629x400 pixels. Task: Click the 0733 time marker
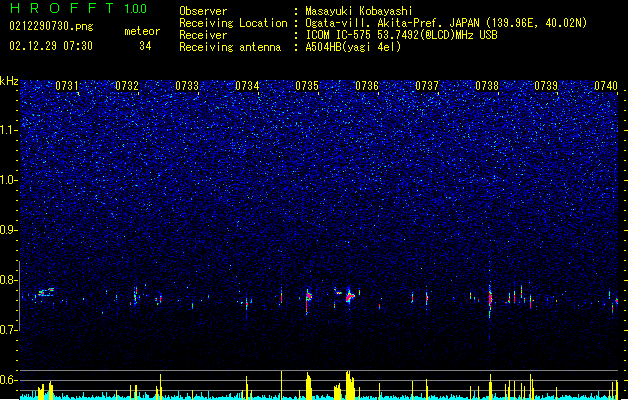coord(187,86)
